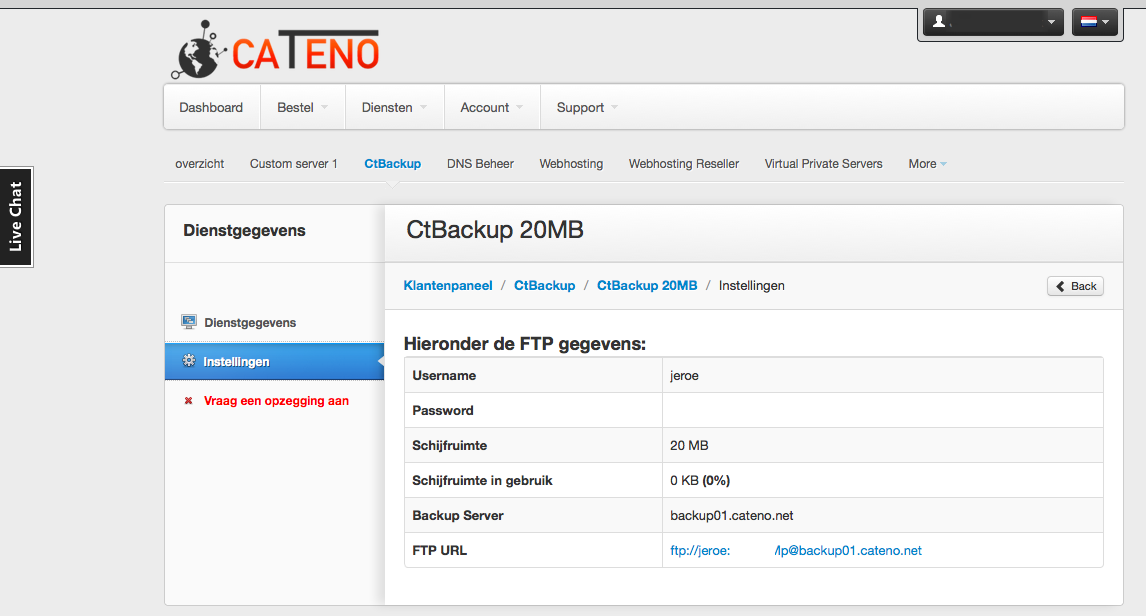This screenshot has height=616, width=1146.
Task: Click the Dienstgegevens sidebar heading
Action: [244, 231]
